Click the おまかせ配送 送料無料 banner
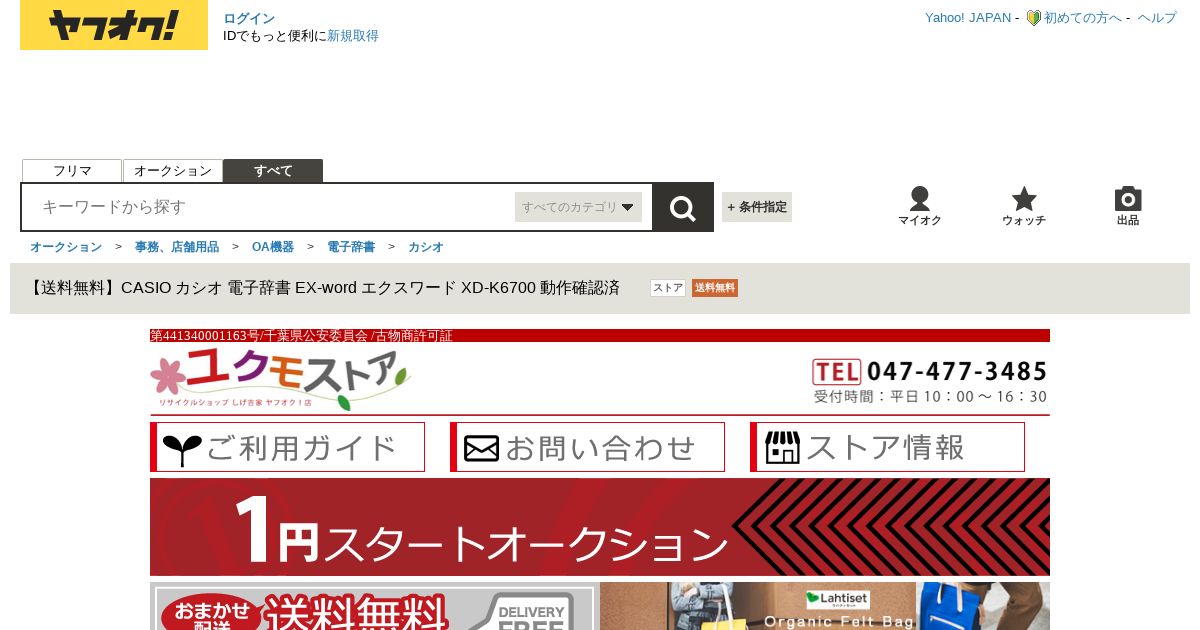The height and width of the screenshot is (630, 1200). tap(374, 606)
